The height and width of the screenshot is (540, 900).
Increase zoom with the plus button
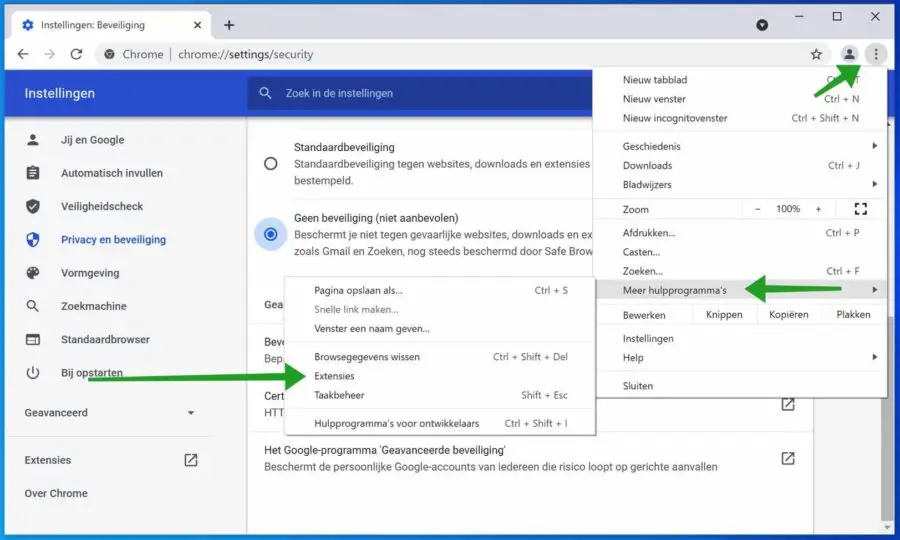click(x=818, y=209)
